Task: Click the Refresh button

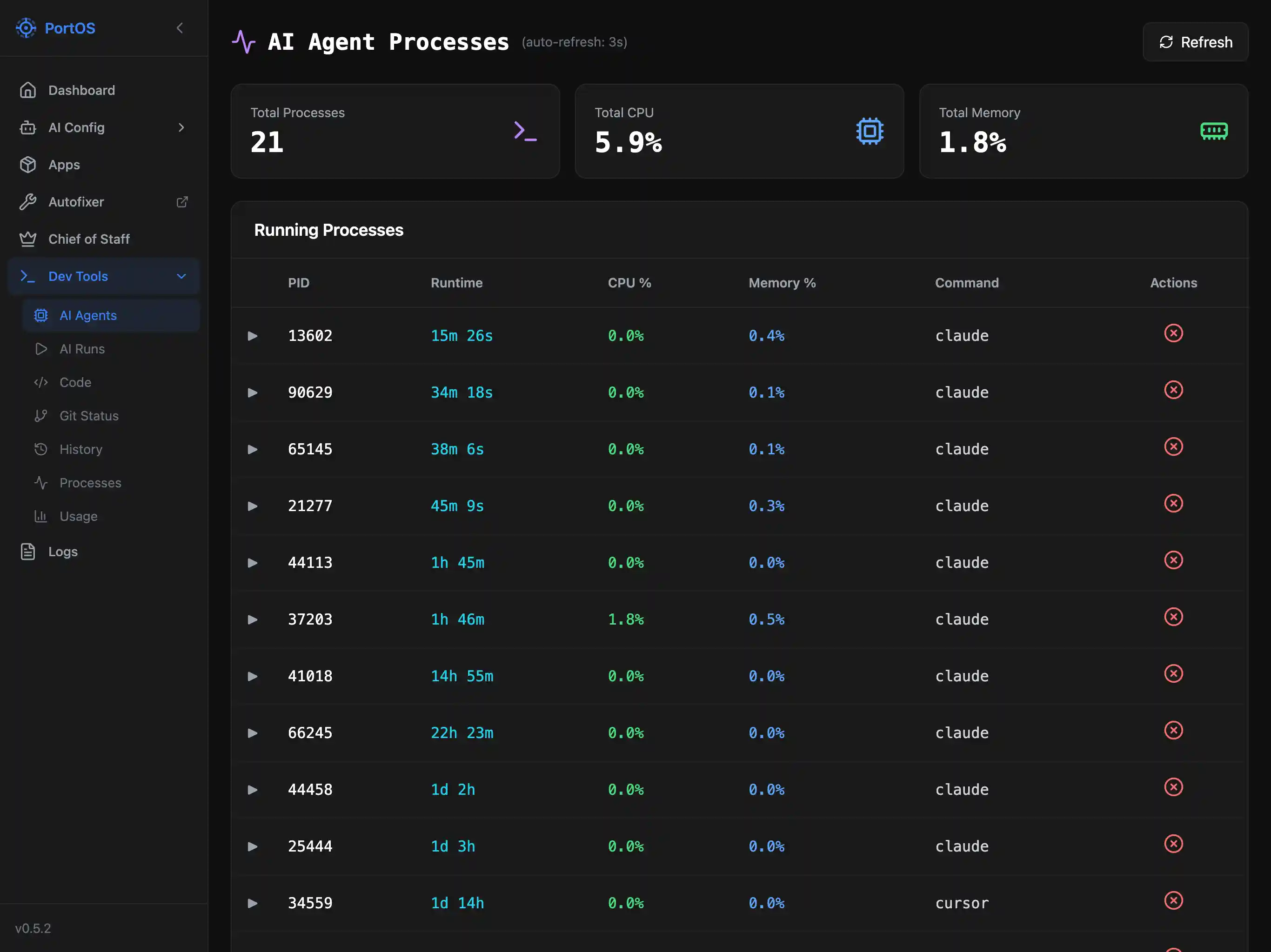Action: coord(1195,42)
